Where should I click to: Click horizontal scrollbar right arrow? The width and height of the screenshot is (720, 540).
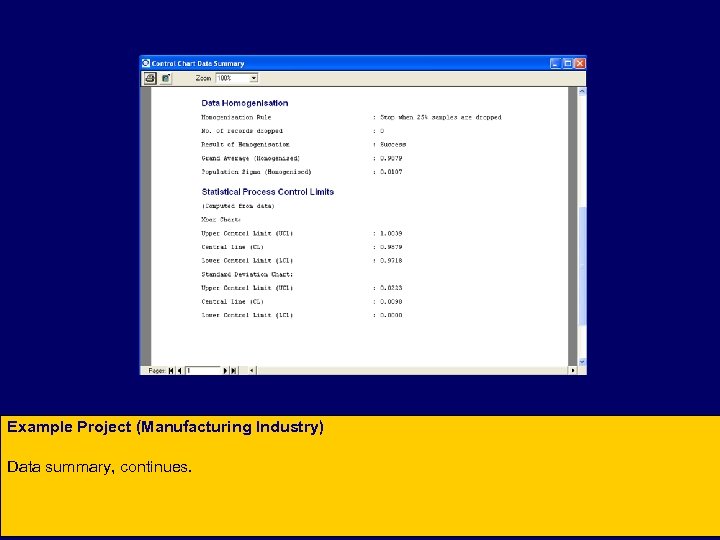point(573,371)
